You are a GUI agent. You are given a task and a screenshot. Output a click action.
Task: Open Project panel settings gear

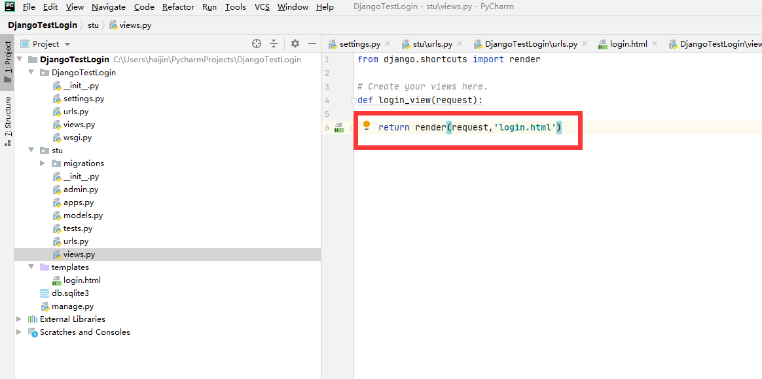[x=295, y=44]
